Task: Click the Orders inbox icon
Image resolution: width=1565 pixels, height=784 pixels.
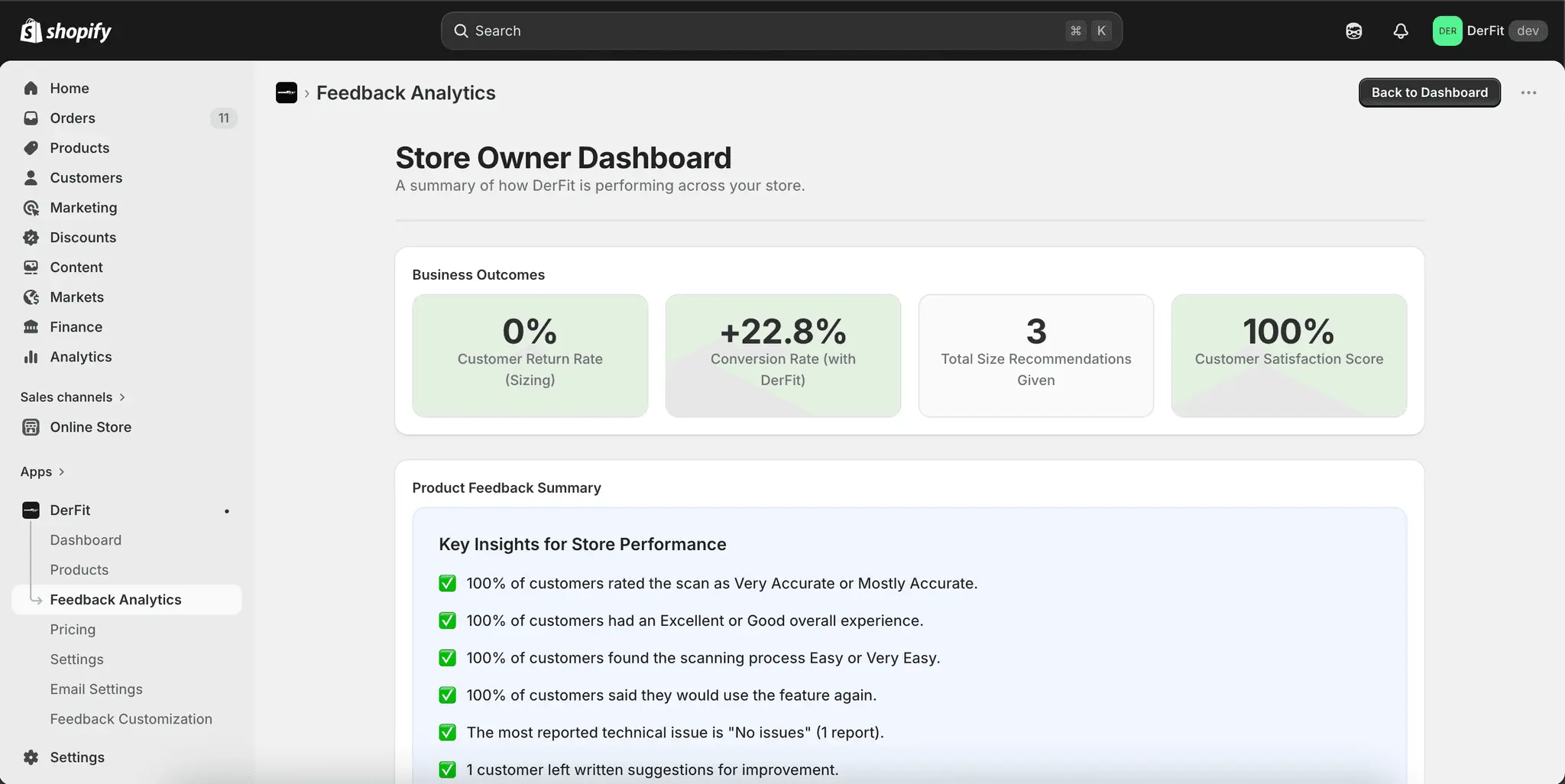Action: [x=31, y=118]
